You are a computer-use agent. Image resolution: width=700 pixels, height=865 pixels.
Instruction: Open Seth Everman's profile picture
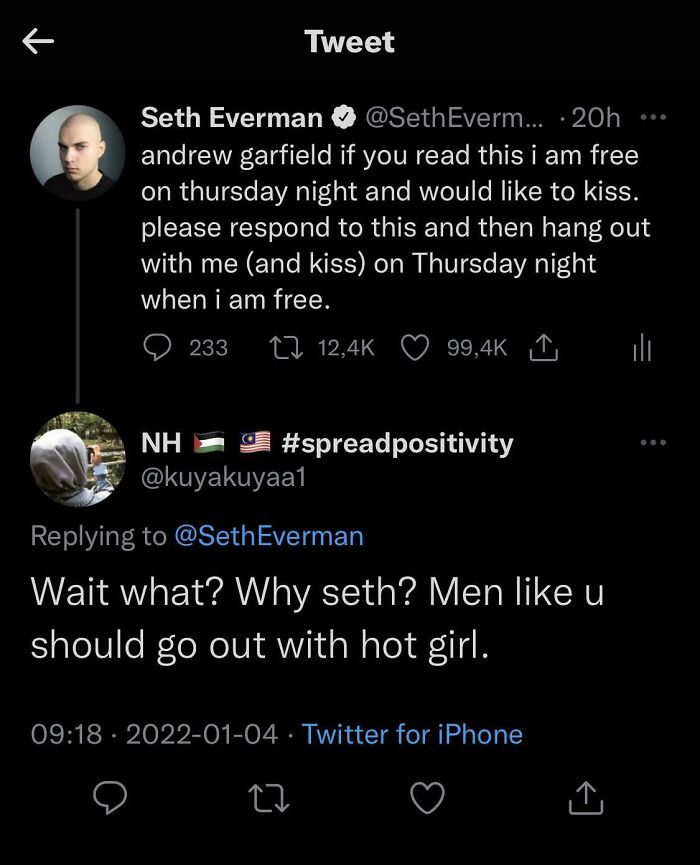coord(77,153)
